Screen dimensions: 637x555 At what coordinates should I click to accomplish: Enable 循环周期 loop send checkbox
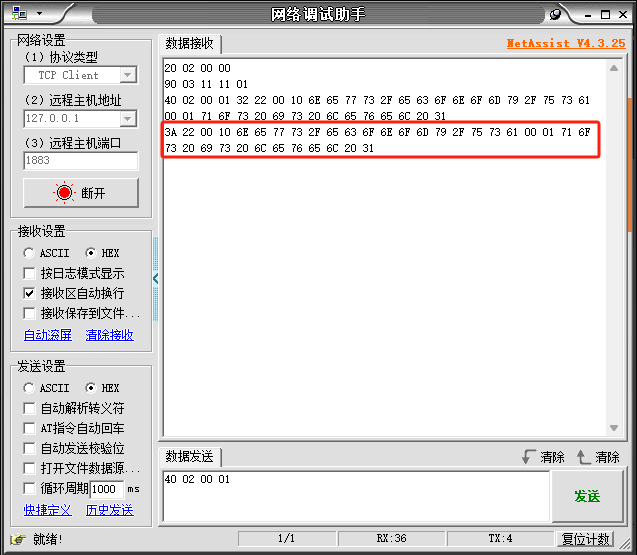29,488
